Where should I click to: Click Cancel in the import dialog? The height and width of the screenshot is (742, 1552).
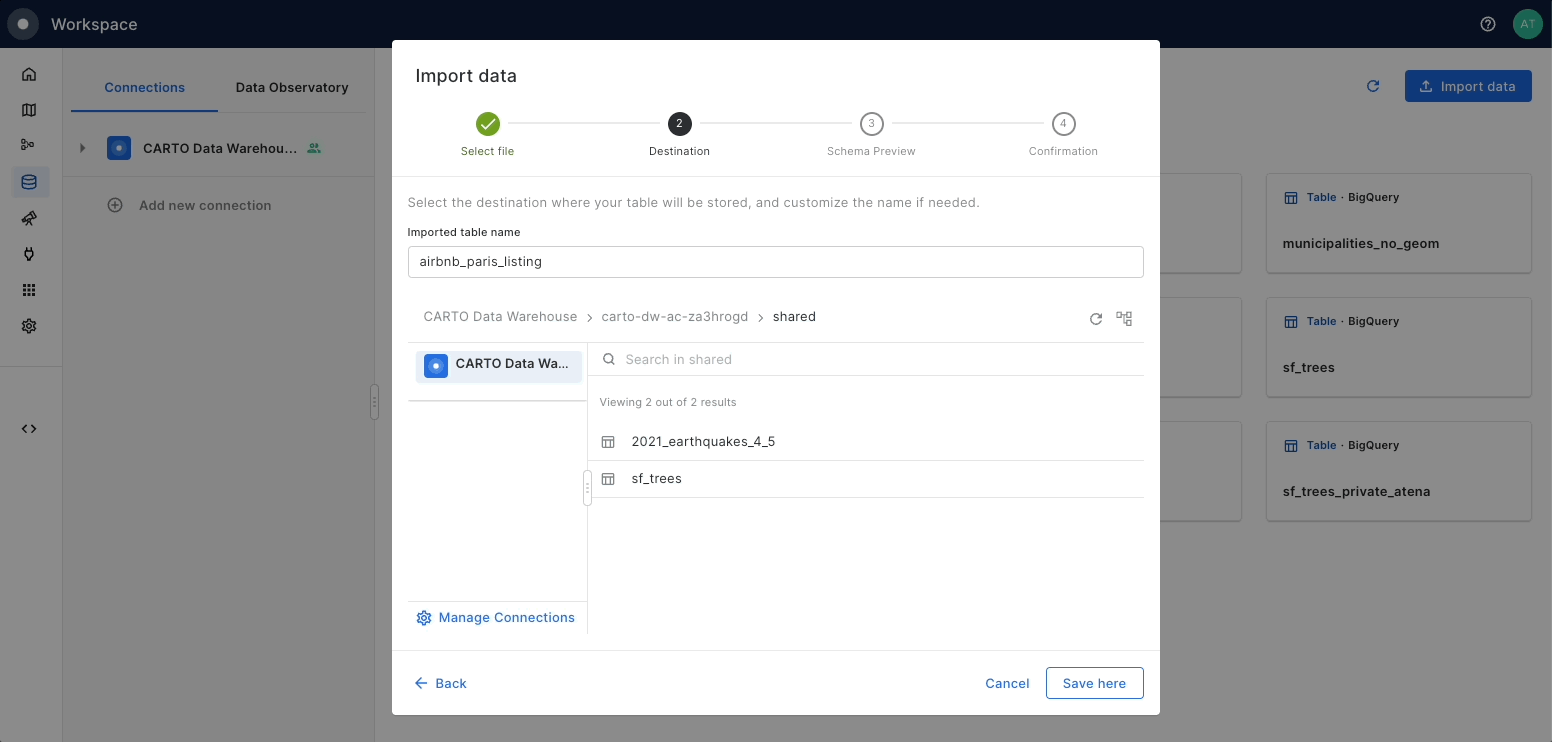click(1007, 683)
